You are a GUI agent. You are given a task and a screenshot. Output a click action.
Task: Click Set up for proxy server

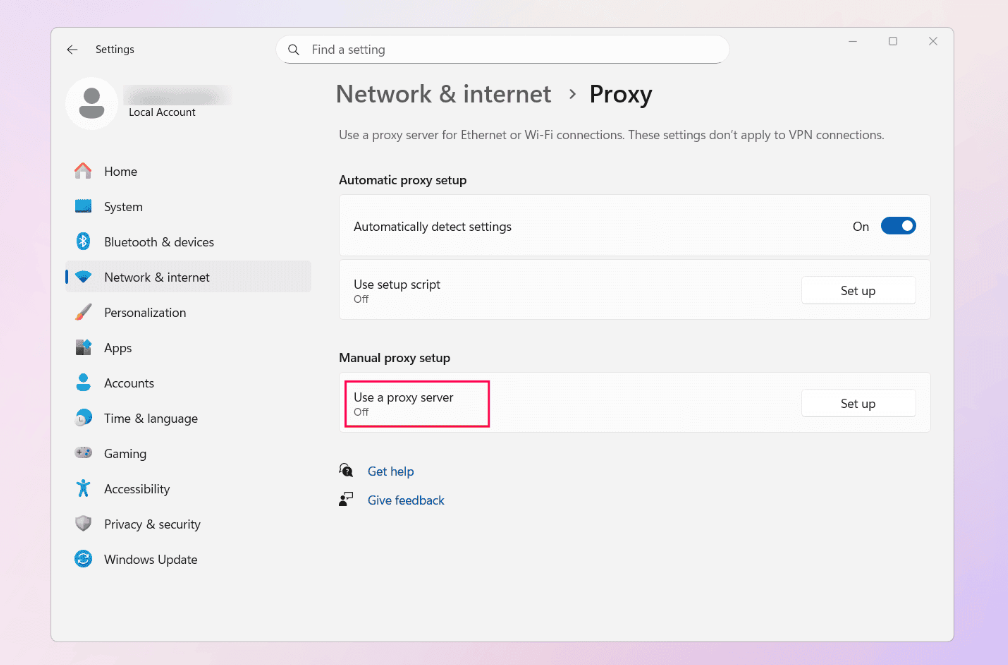point(858,404)
